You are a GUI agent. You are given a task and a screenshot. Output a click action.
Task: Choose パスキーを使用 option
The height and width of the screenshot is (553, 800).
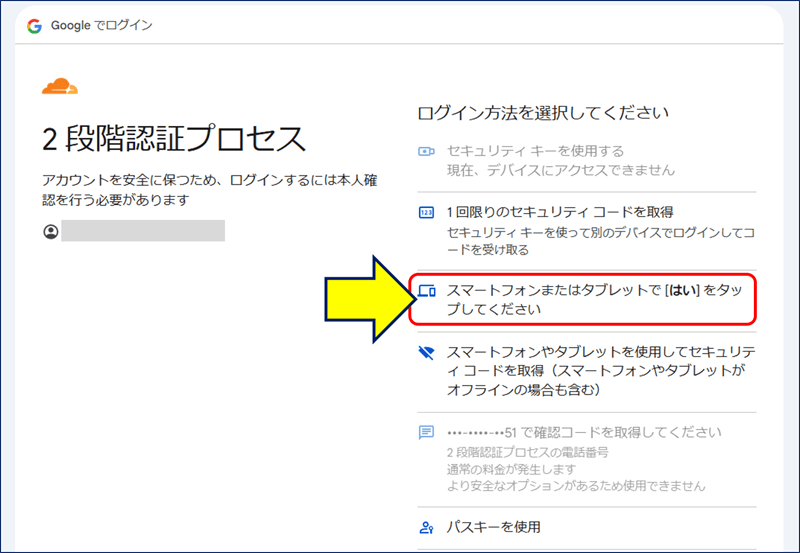tap(587, 527)
